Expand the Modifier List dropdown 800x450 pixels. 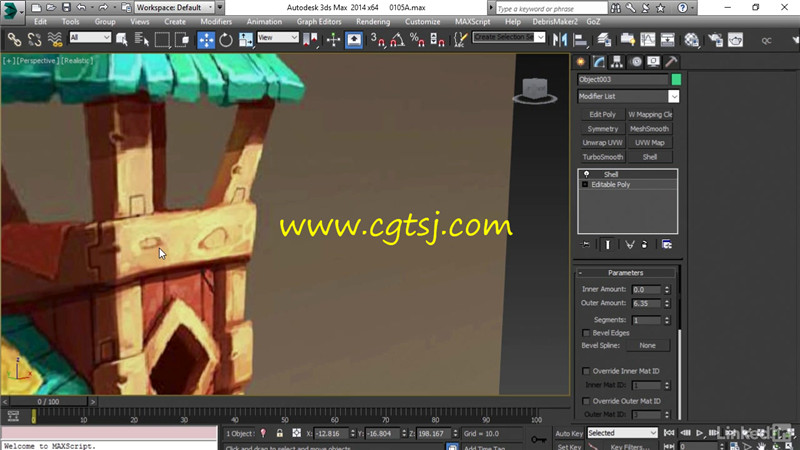tap(673, 96)
